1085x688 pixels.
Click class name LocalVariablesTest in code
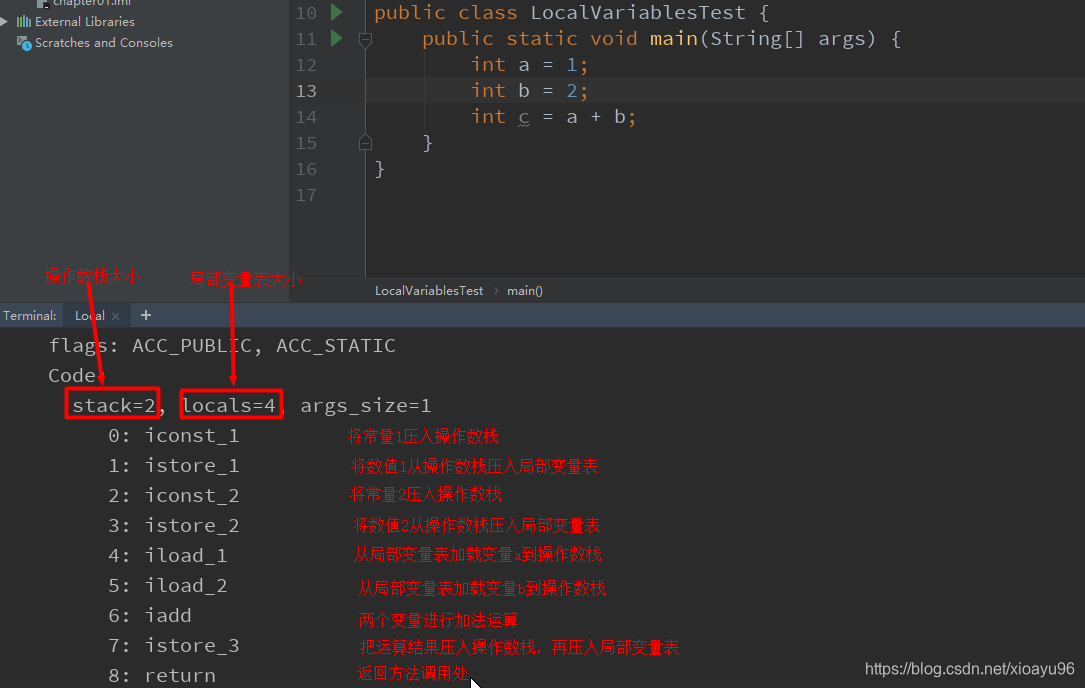coord(638,12)
